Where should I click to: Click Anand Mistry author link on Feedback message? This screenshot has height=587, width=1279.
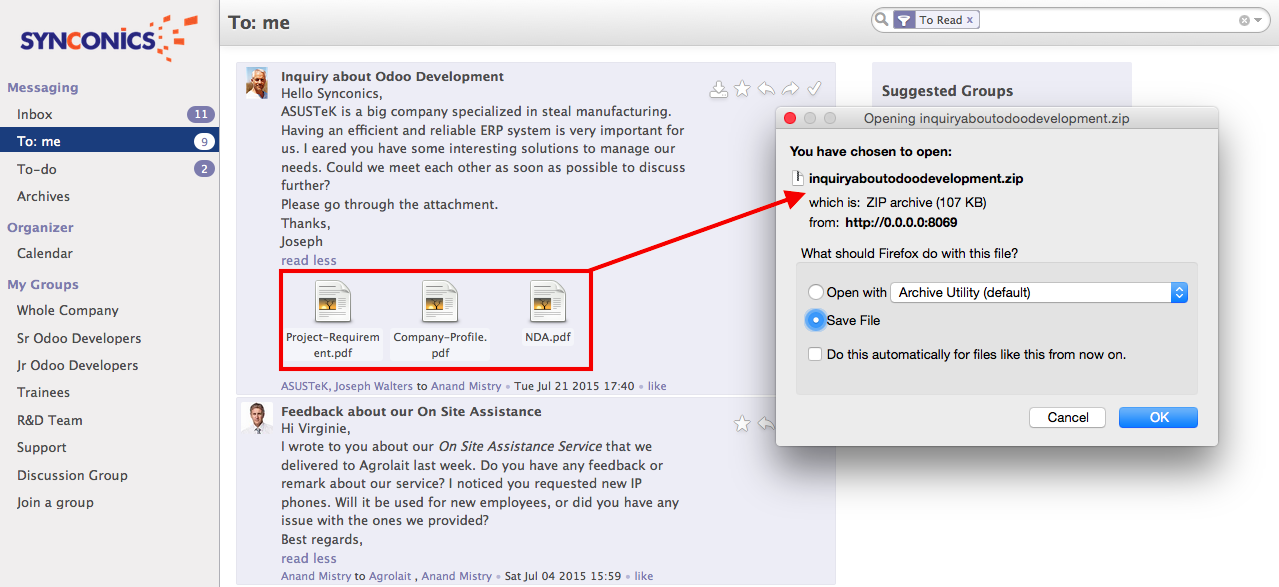pyautogui.click(x=316, y=576)
